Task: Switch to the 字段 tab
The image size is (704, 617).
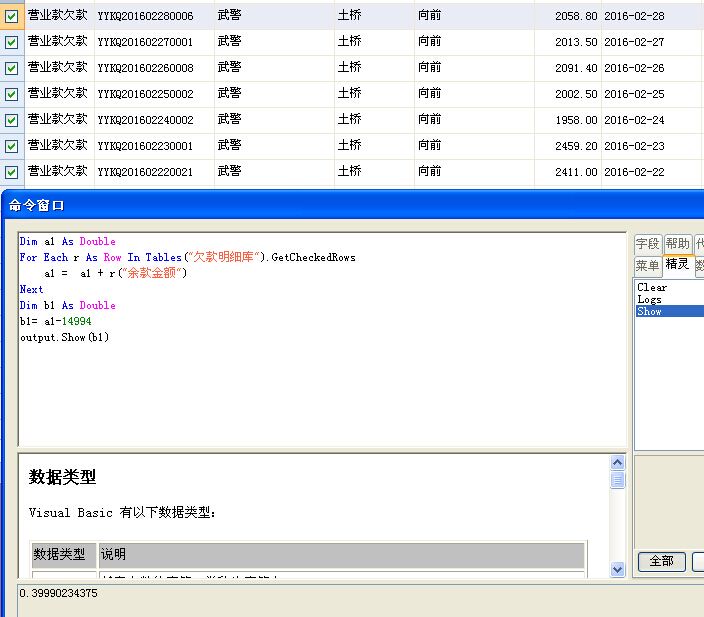Action: coord(648,244)
